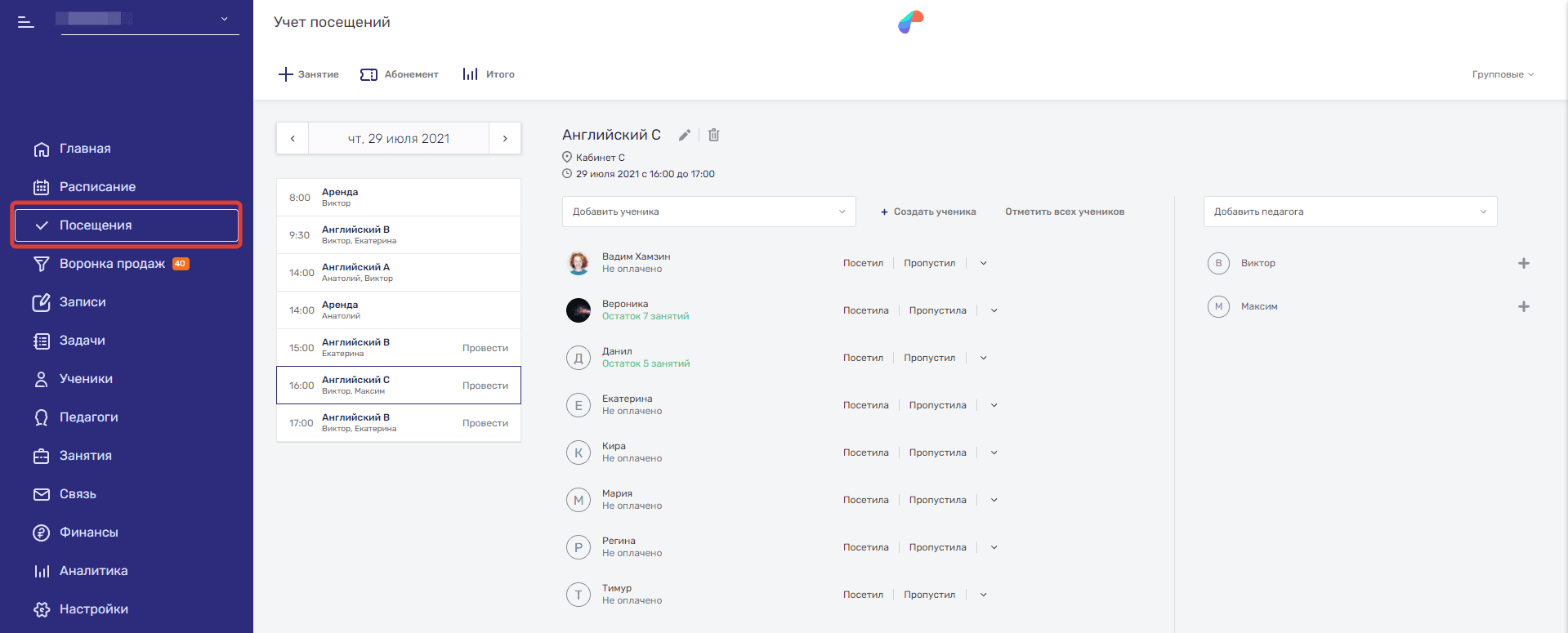Add teacher Максим with the plus icon
Screen dimensions: 1568x633
pos(1523,306)
